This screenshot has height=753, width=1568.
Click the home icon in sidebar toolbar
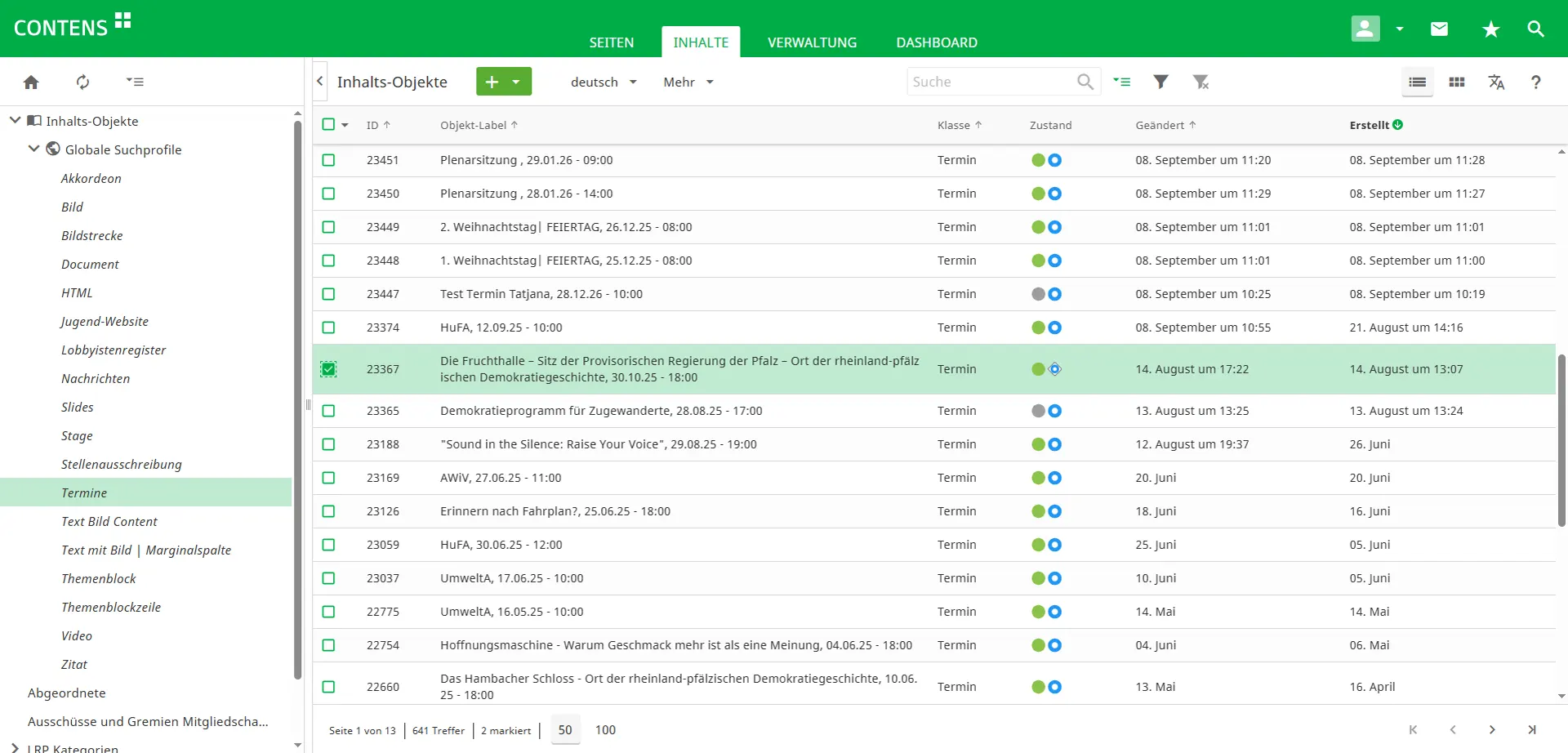pos(31,82)
